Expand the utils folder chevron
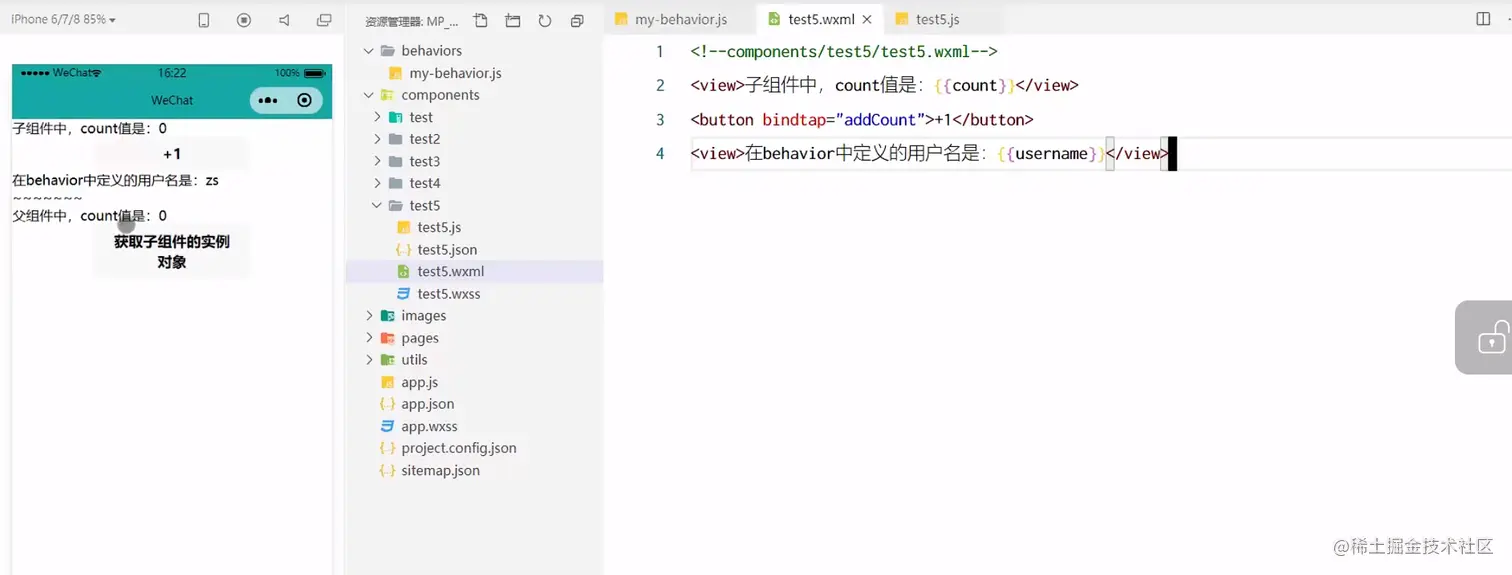 [369, 360]
